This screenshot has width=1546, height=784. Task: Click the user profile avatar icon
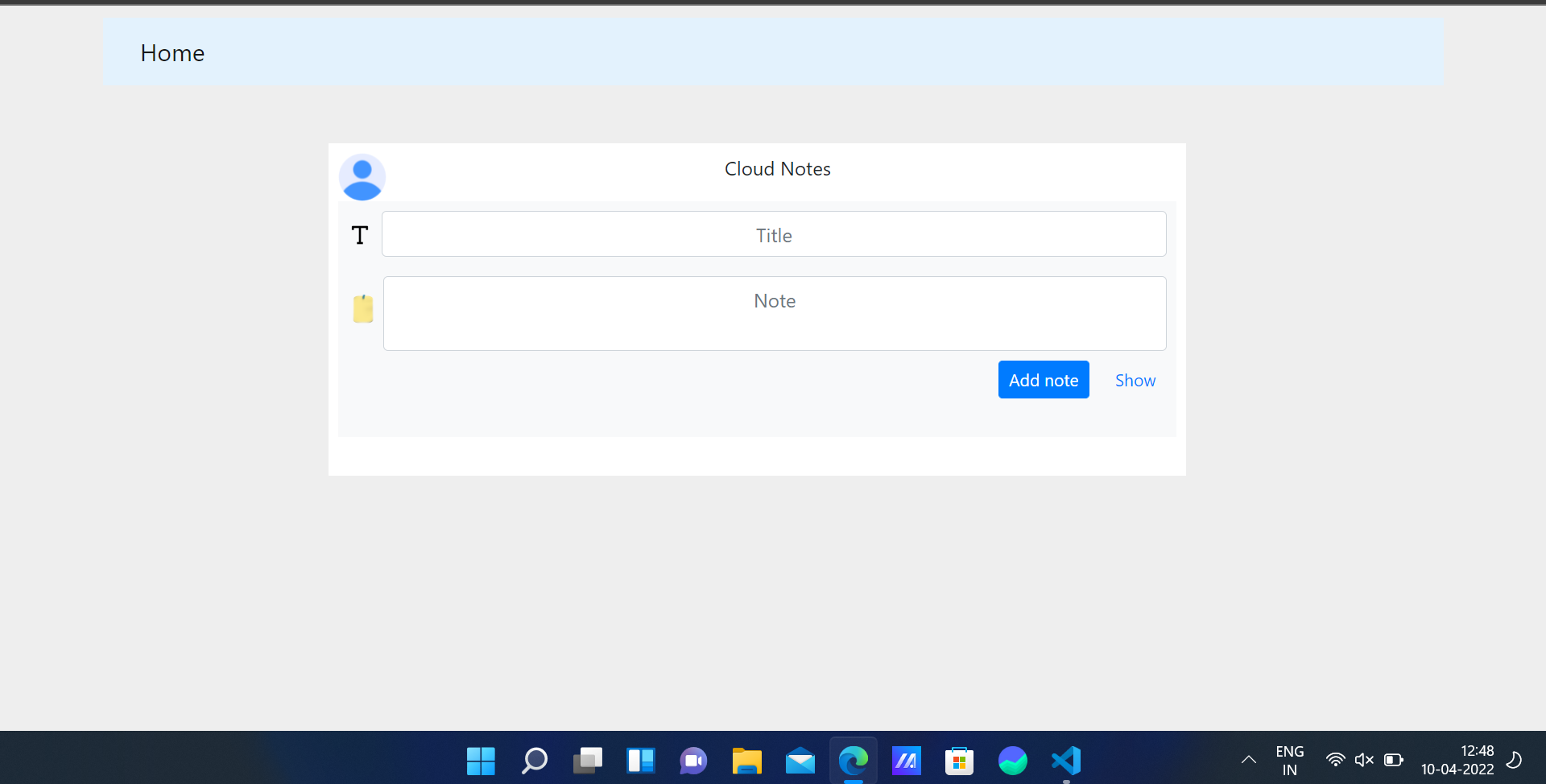(362, 177)
